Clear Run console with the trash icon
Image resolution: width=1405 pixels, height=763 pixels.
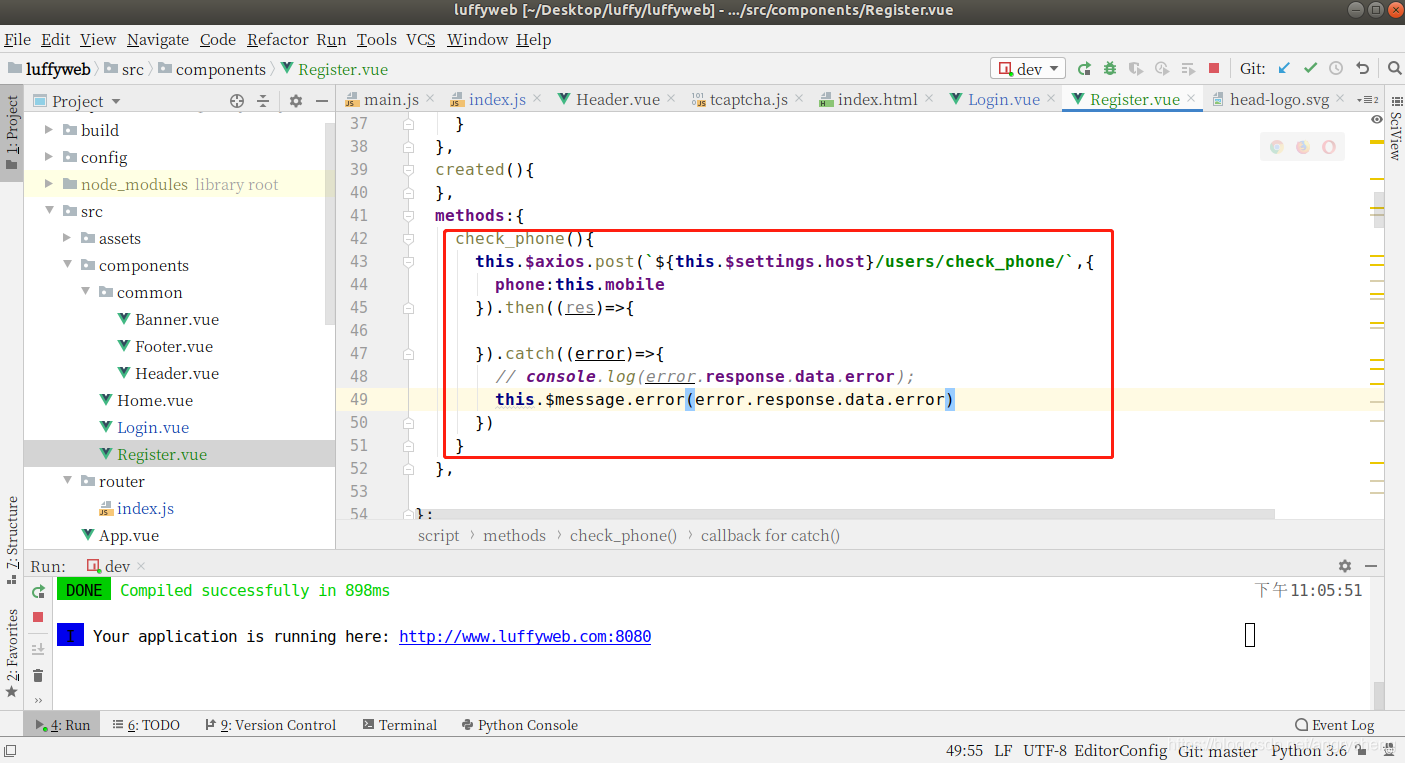pos(38,676)
